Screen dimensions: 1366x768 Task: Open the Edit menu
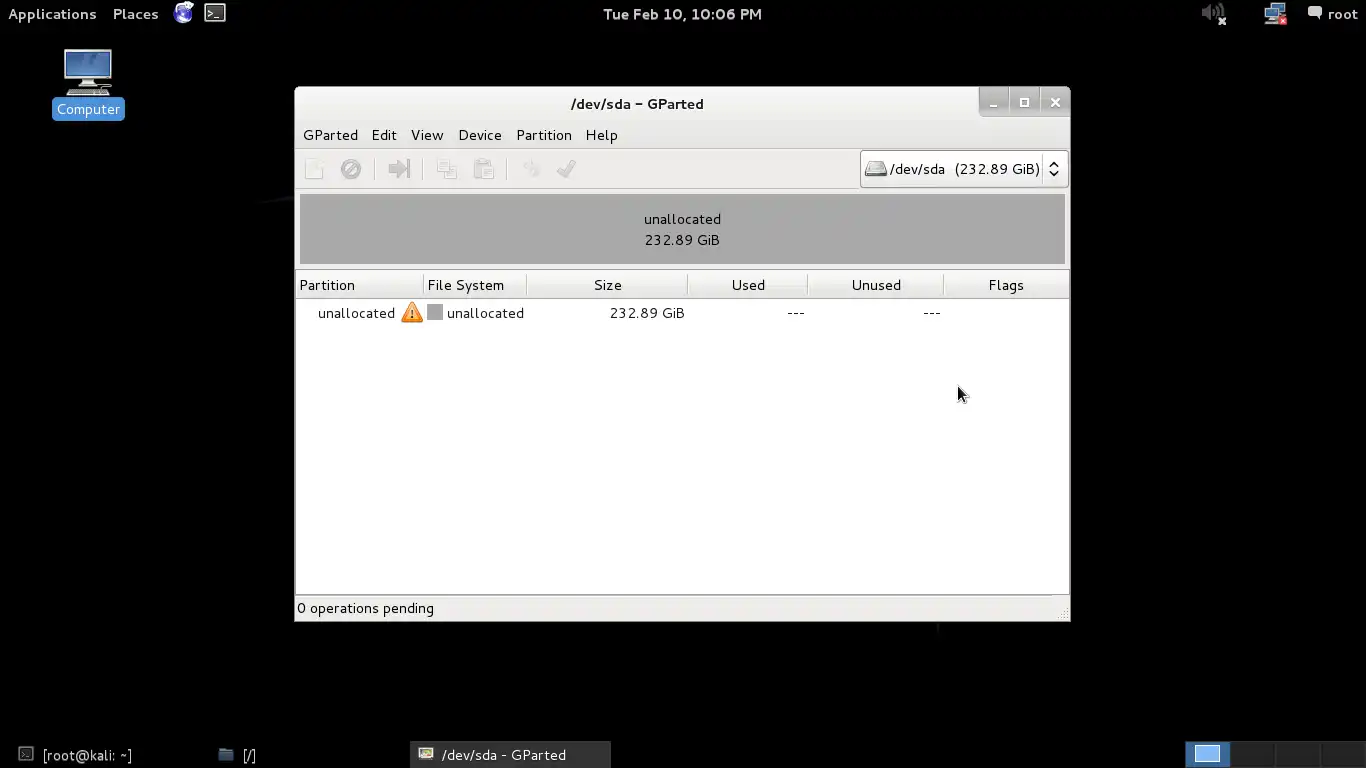pyautogui.click(x=384, y=135)
